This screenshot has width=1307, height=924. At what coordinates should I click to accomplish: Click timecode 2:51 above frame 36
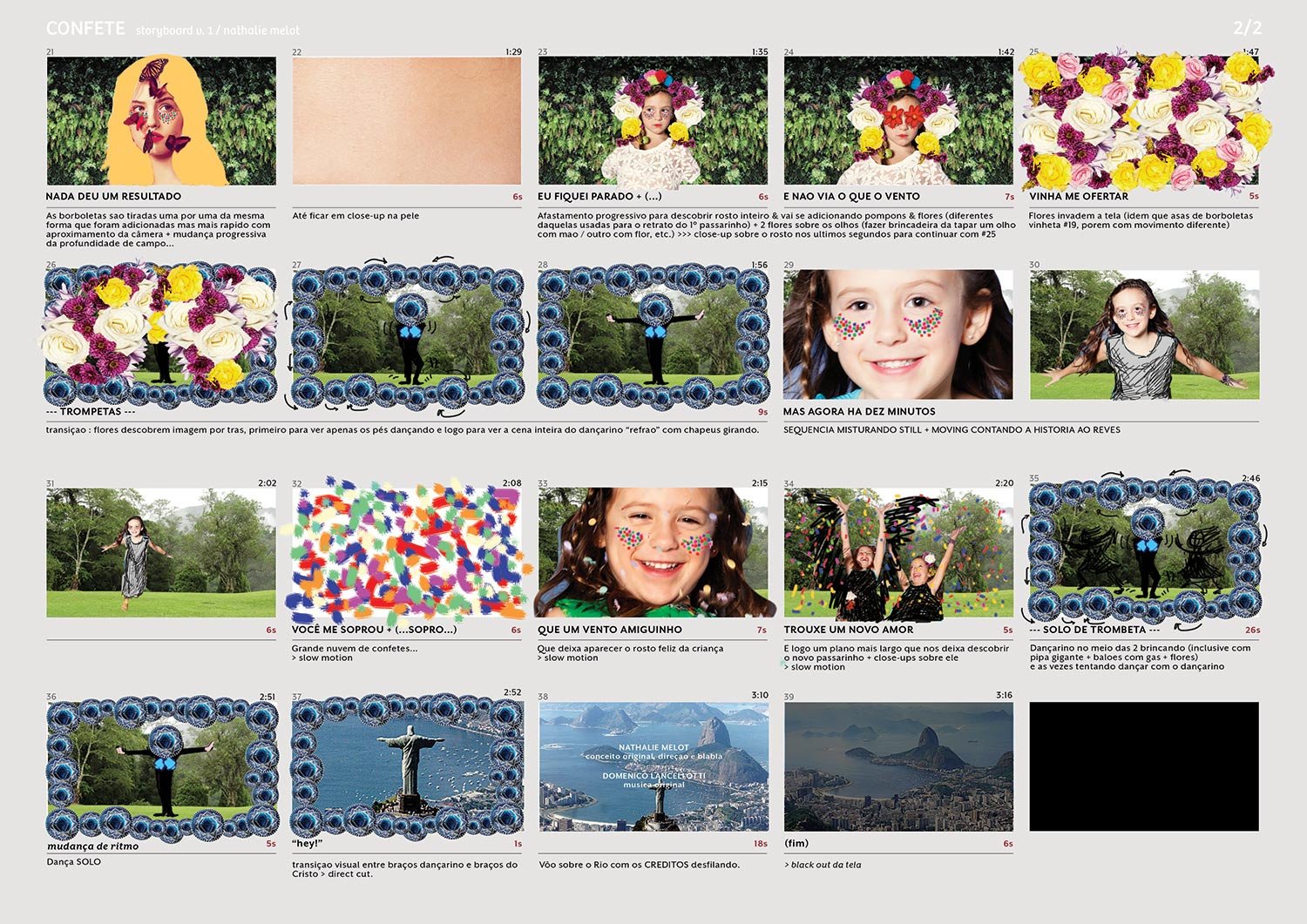[x=267, y=697]
